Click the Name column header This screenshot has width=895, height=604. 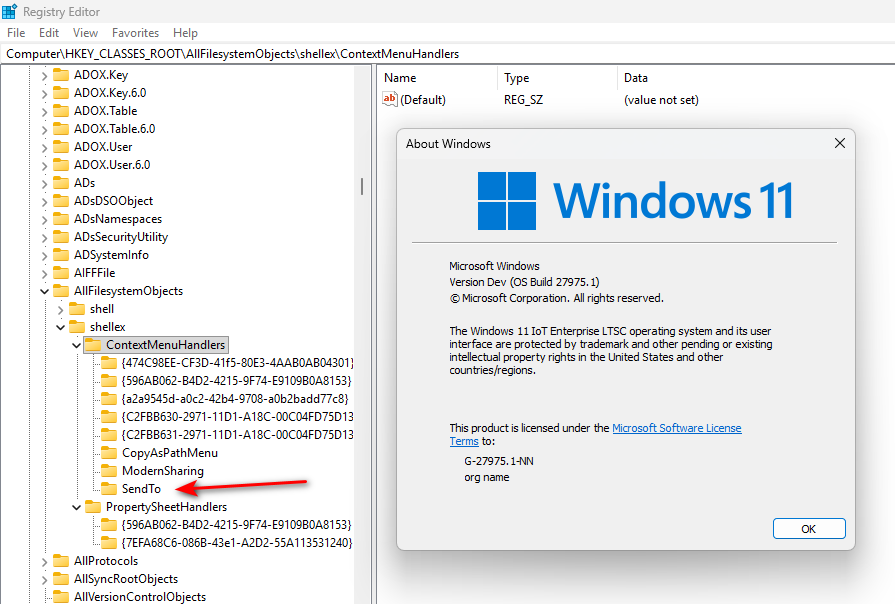tap(437, 78)
